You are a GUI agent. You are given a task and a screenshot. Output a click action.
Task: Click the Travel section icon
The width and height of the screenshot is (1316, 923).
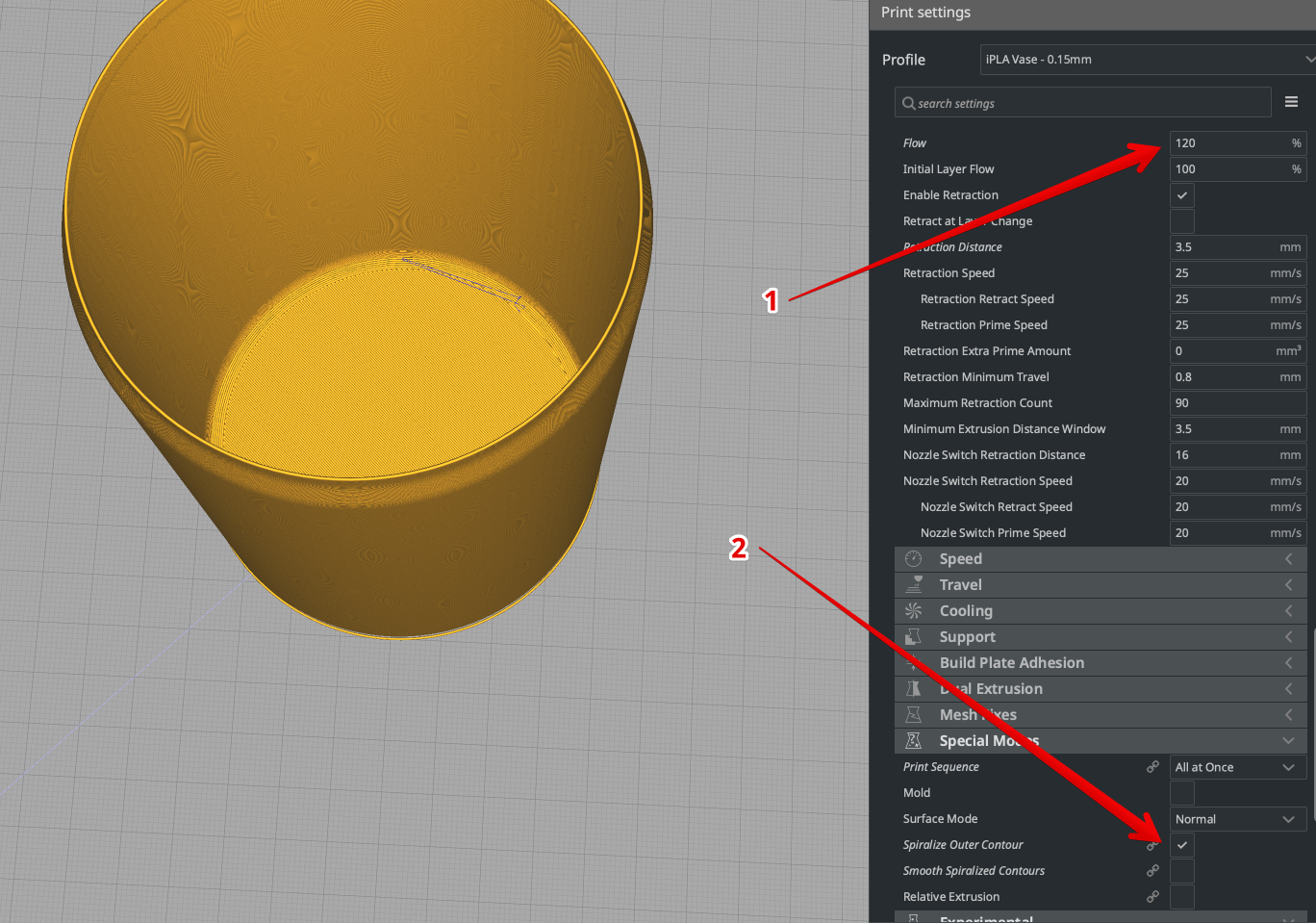click(x=912, y=584)
